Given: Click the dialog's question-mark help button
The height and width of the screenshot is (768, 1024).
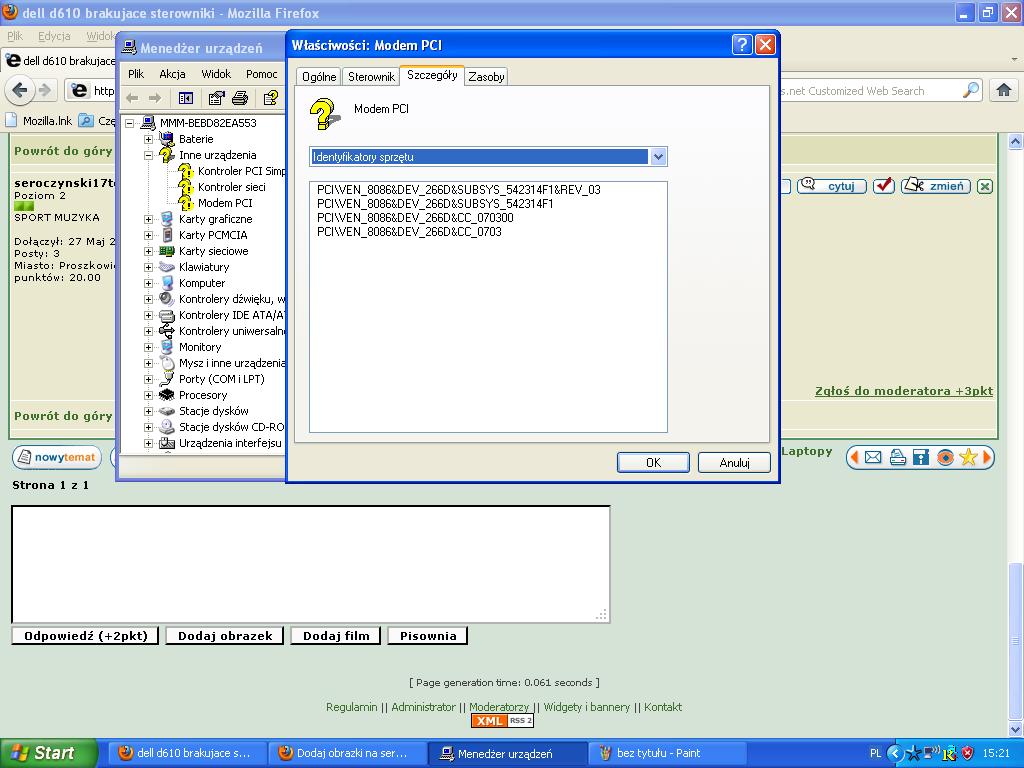Looking at the screenshot, I should (742, 44).
